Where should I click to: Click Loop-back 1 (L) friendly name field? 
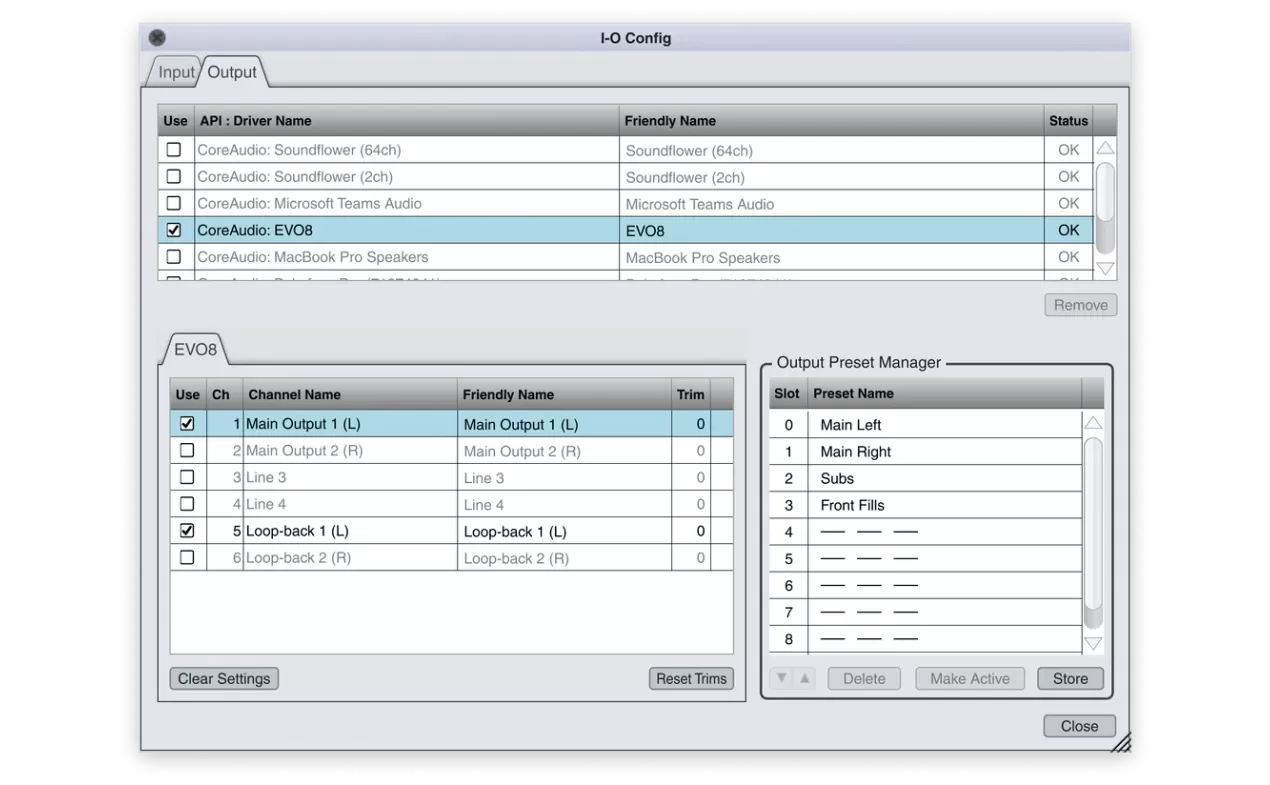tap(565, 531)
